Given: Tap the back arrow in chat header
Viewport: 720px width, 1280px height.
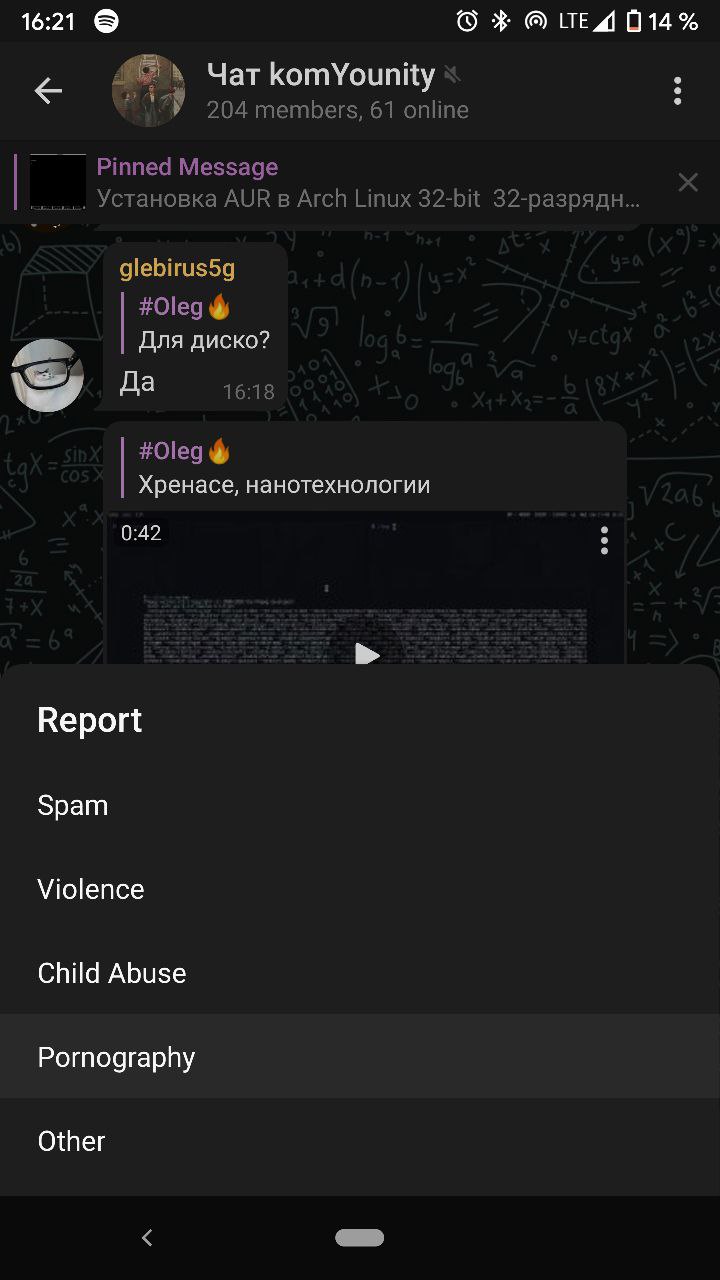Looking at the screenshot, I should coord(48,91).
